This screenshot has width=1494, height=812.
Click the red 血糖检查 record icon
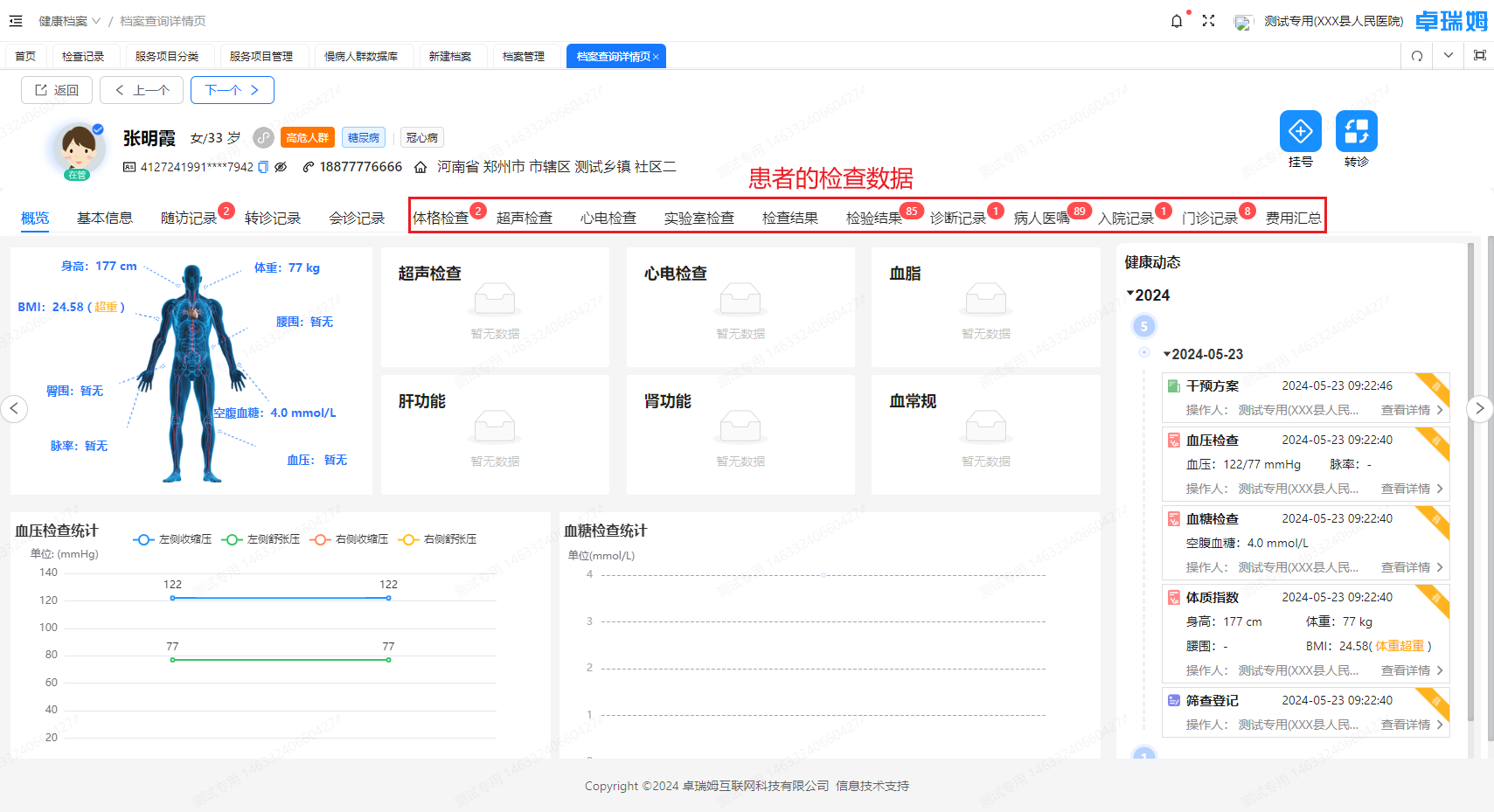tap(1174, 519)
